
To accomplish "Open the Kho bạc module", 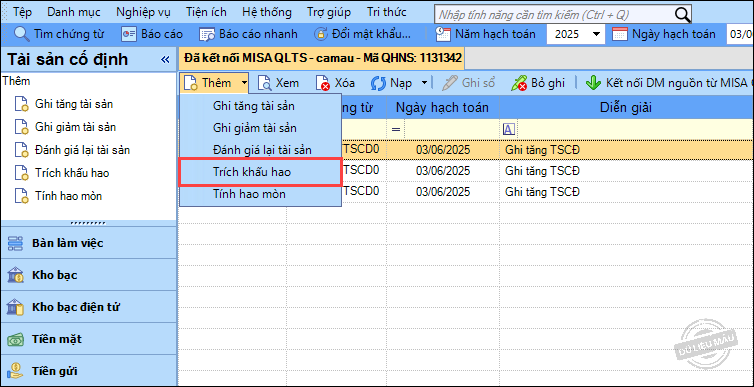I will point(89,275).
